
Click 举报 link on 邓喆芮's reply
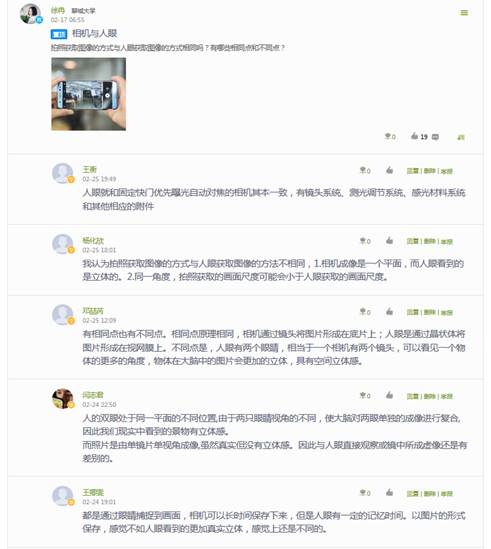447,312
